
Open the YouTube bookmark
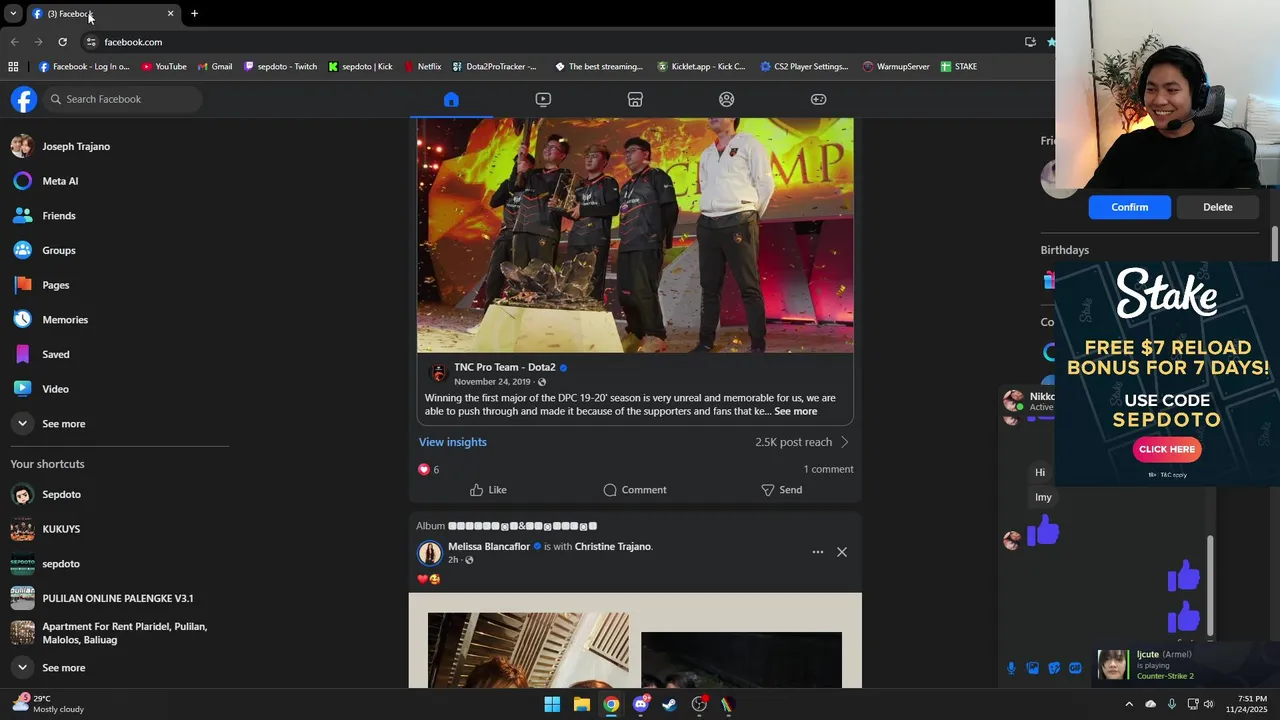pos(164,67)
